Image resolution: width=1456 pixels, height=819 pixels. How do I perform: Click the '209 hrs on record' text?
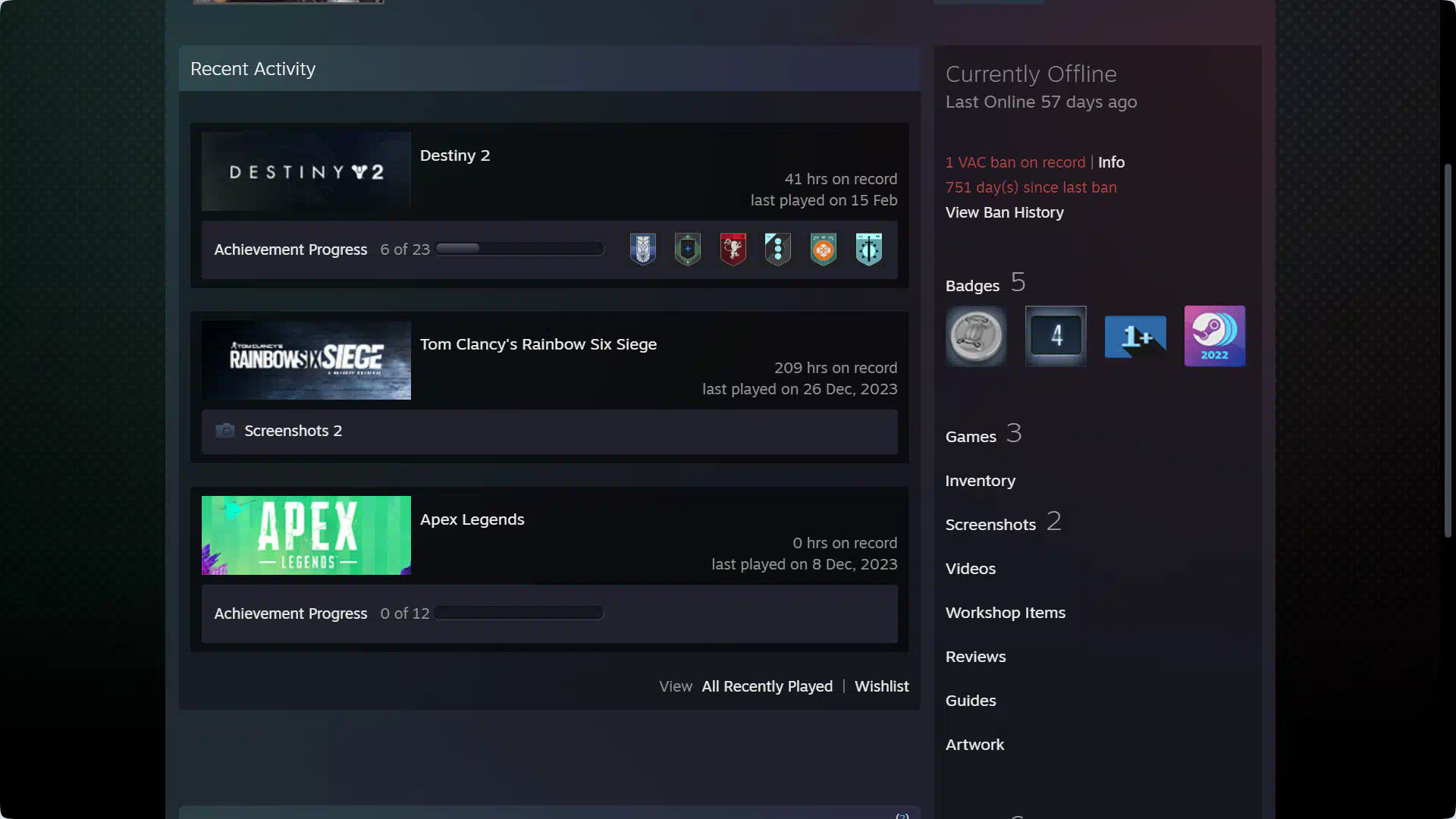[x=836, y=368]
